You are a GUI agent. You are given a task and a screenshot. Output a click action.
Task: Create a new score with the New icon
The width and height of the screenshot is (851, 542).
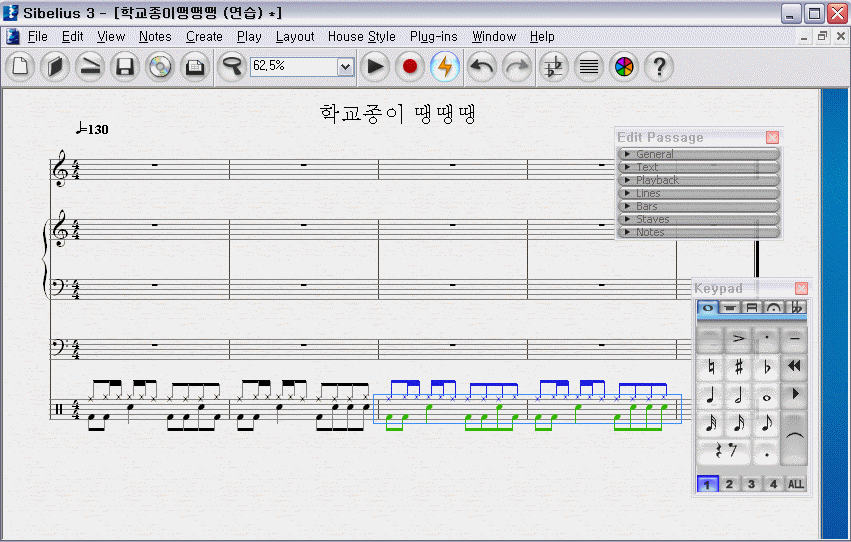coord(20,67)
